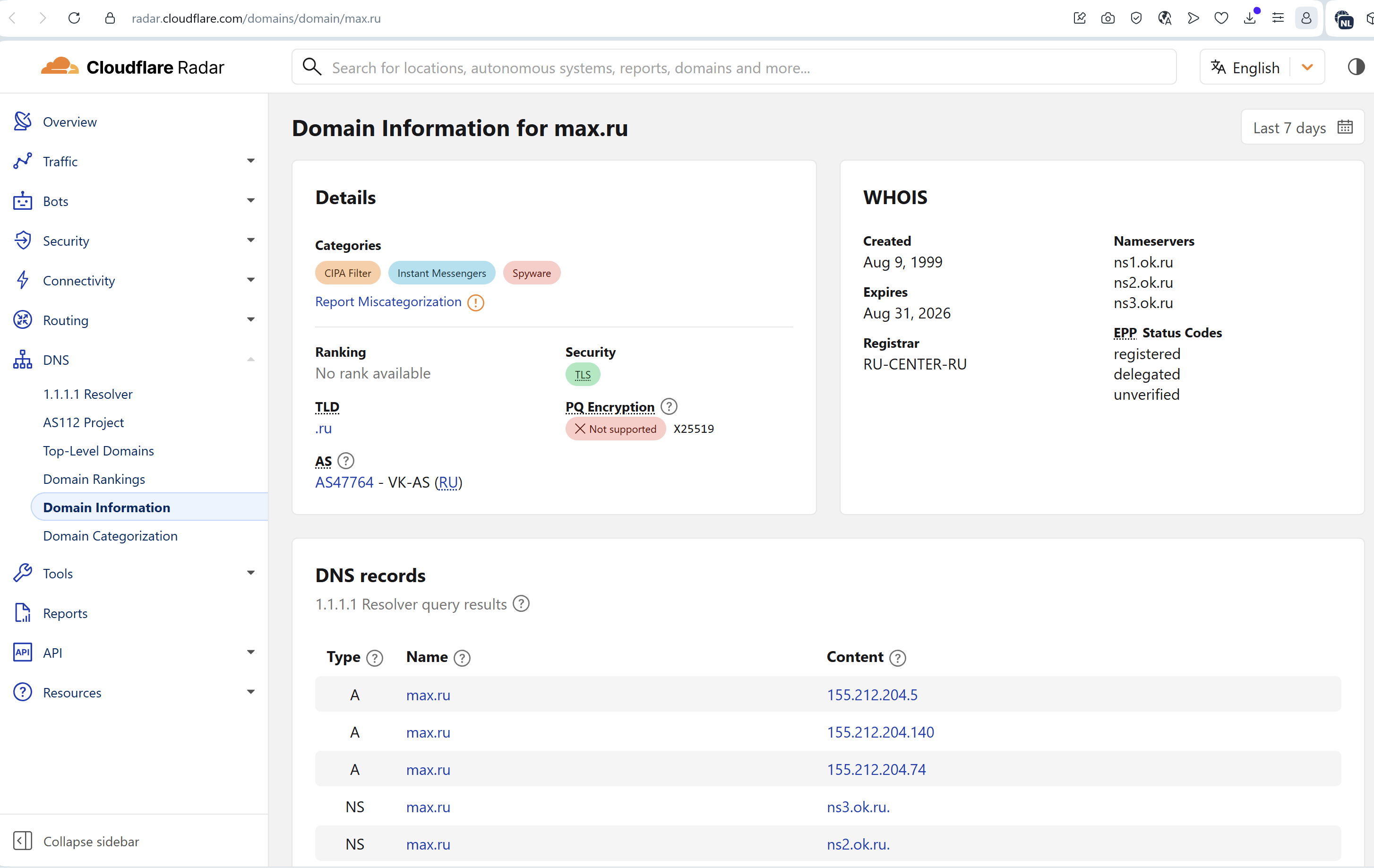Open Domain Rankings in sidebar
Screen dimensions: 1374x868
coord(94,479)
